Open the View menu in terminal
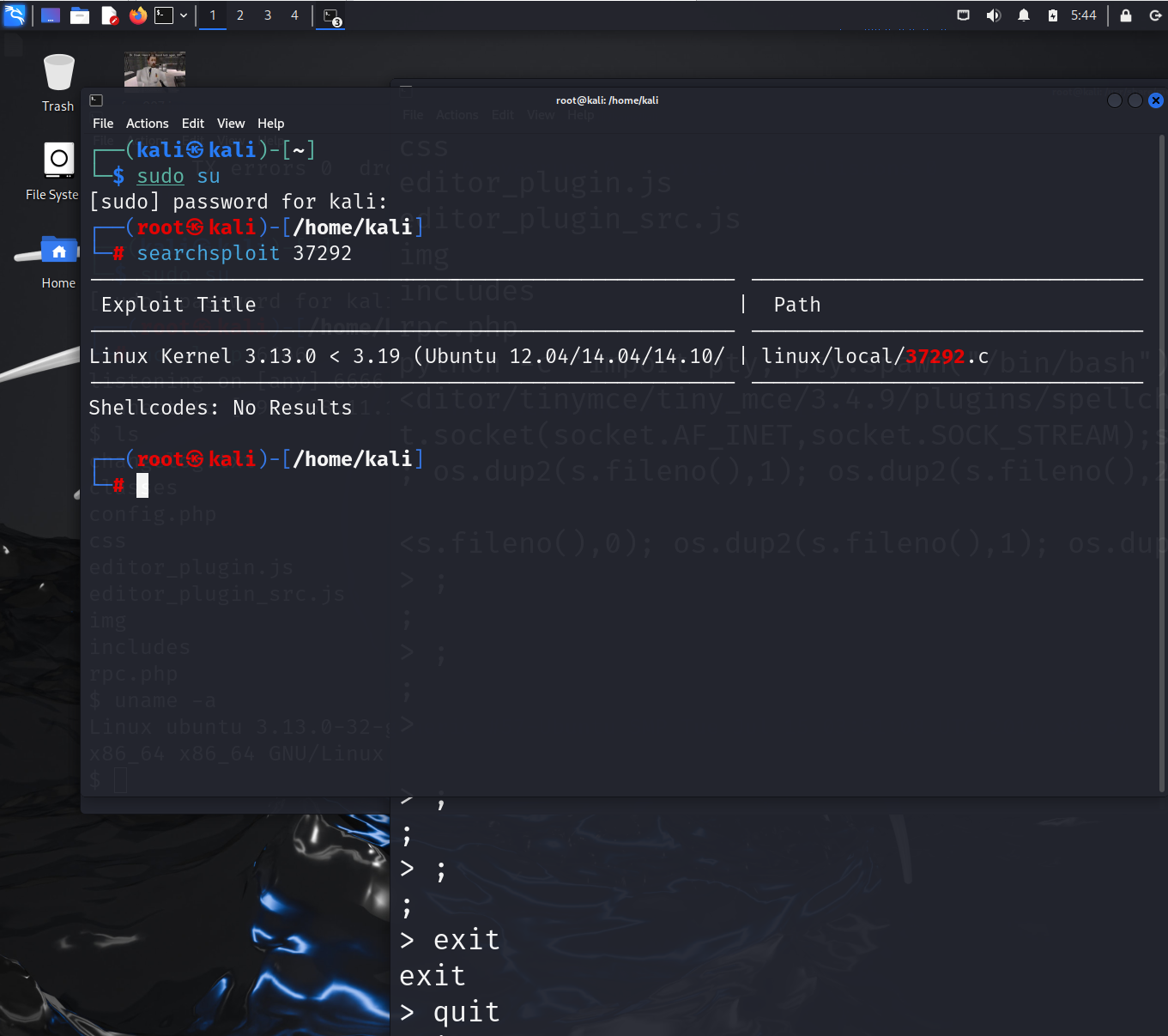The image size is (1168, 1036). [x=231, y=124]
